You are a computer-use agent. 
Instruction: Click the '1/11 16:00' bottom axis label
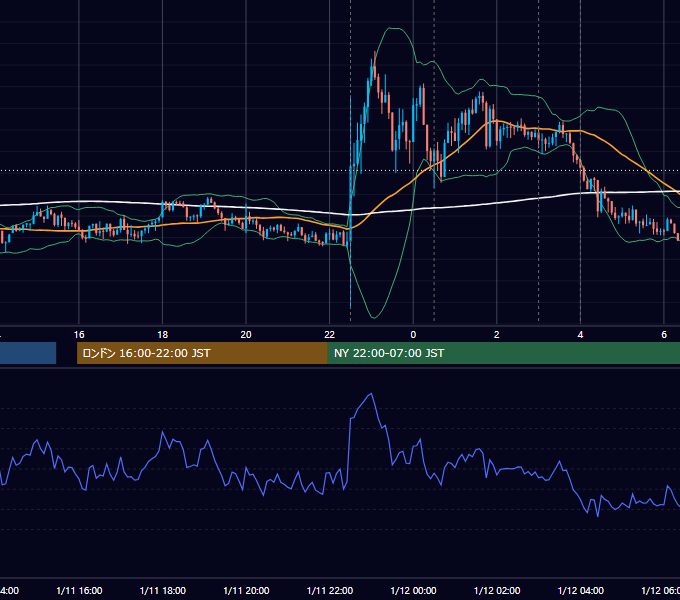pos(79,590)
